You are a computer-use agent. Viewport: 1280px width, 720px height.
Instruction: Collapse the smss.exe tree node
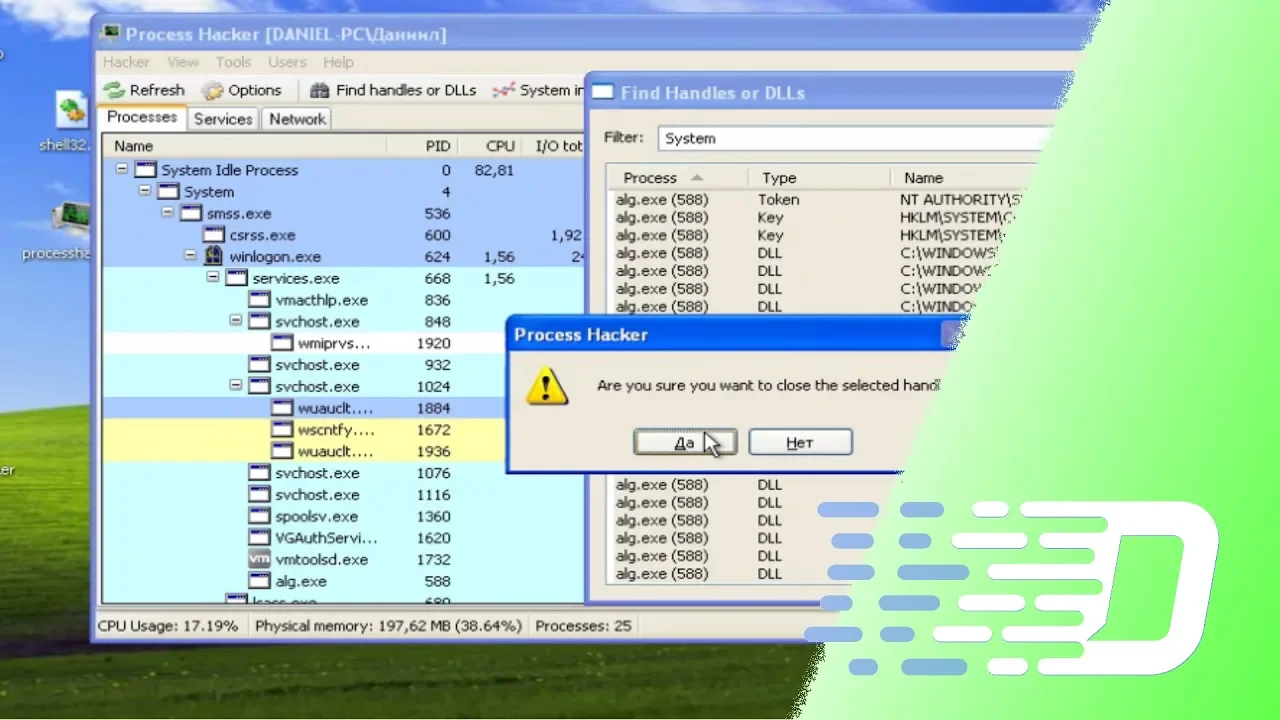coord(168,213)
